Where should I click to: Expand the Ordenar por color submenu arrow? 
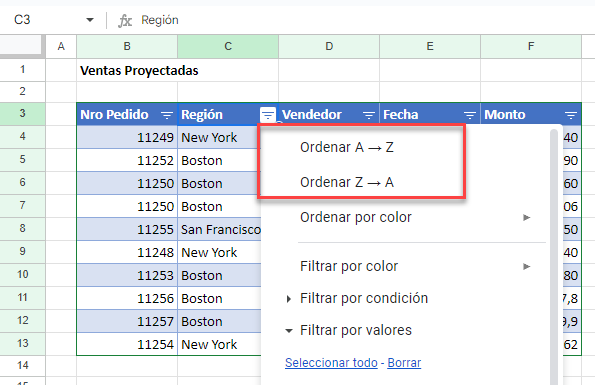(x=526, y=217)
